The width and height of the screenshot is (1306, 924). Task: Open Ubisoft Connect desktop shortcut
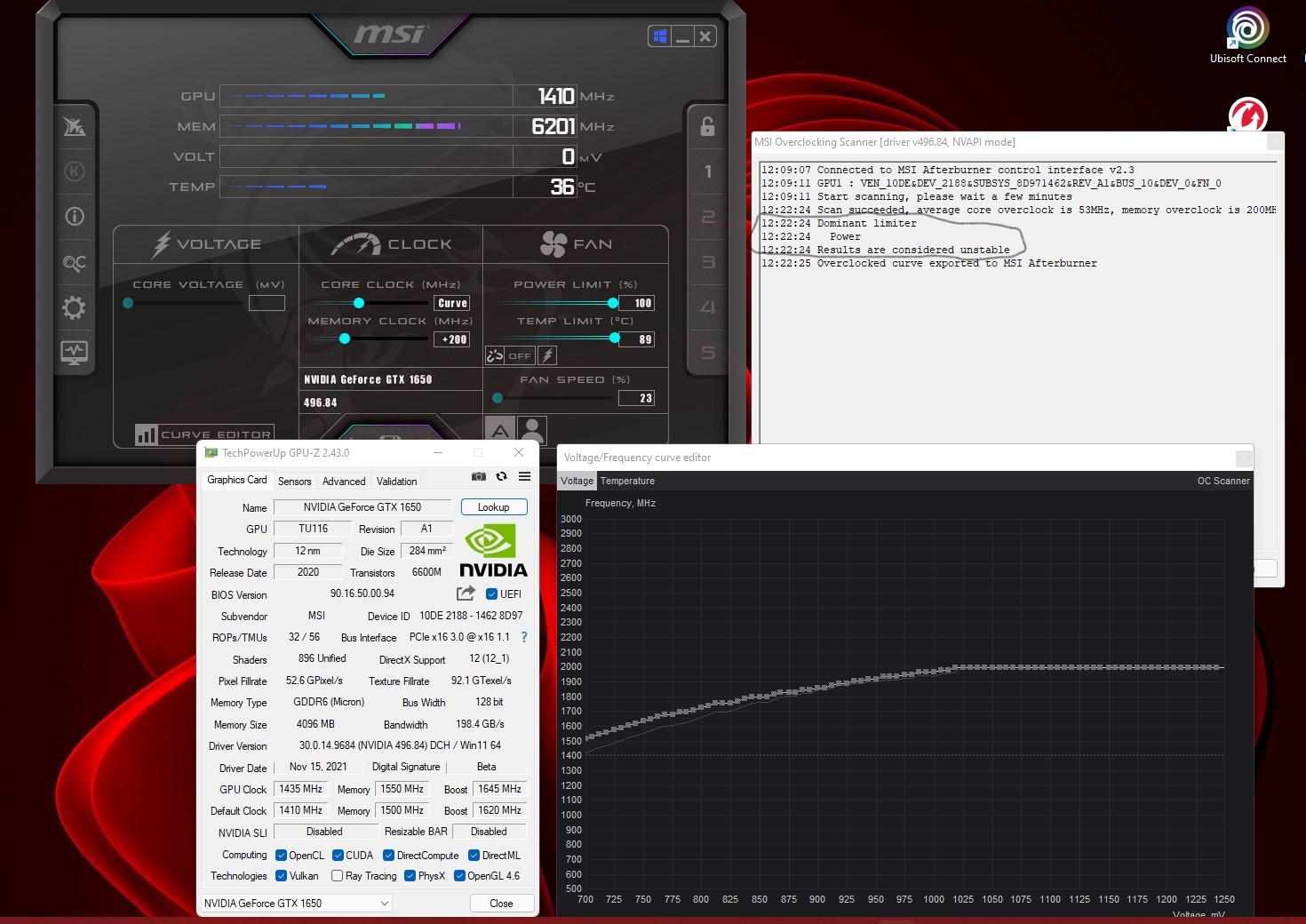click(x=1247, y=36)
